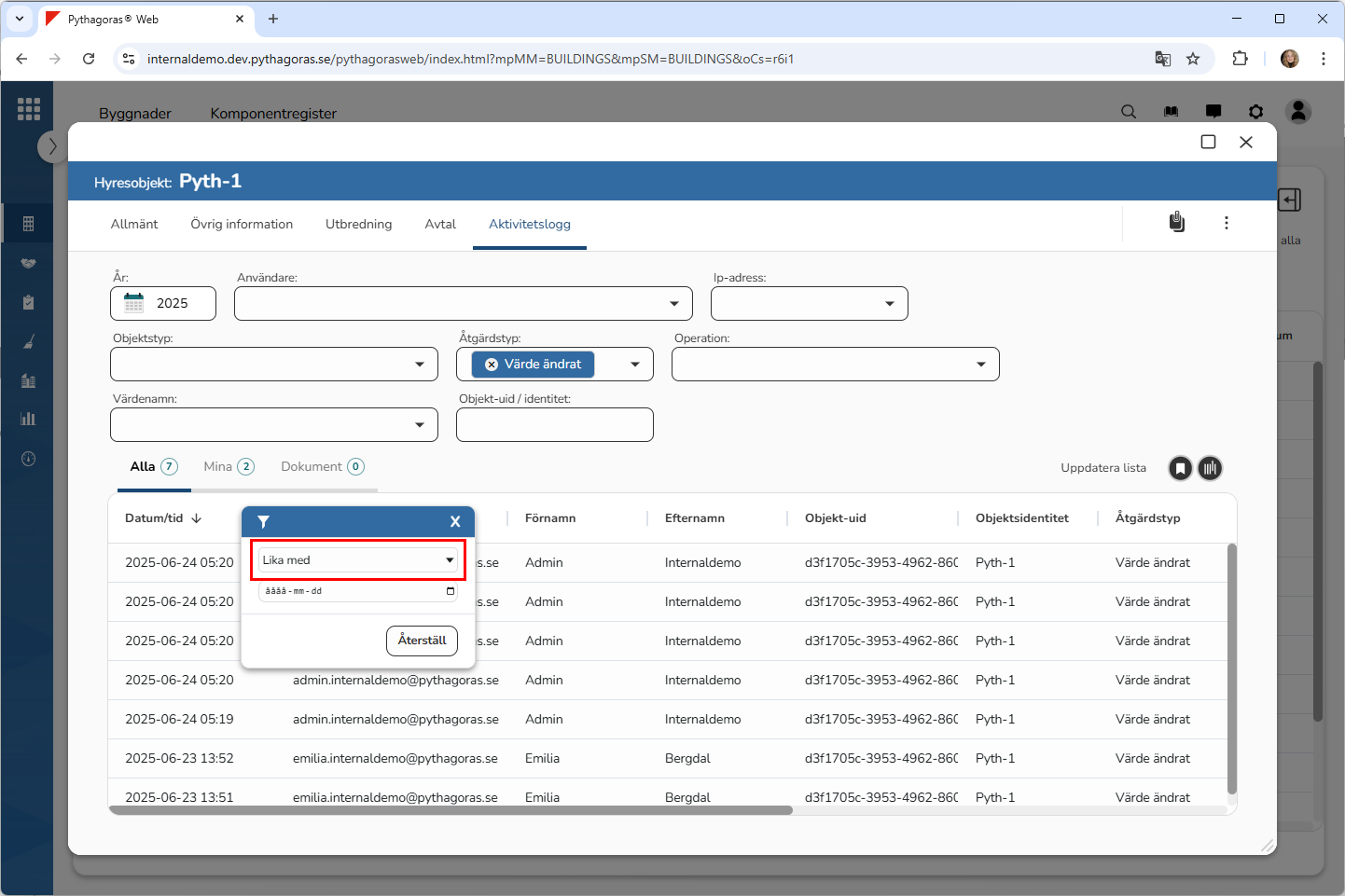Open the clipboard attachment icon in dialog header
Screen dimensions: 1345x896
pyautogui.click(x=1177, y=222)
